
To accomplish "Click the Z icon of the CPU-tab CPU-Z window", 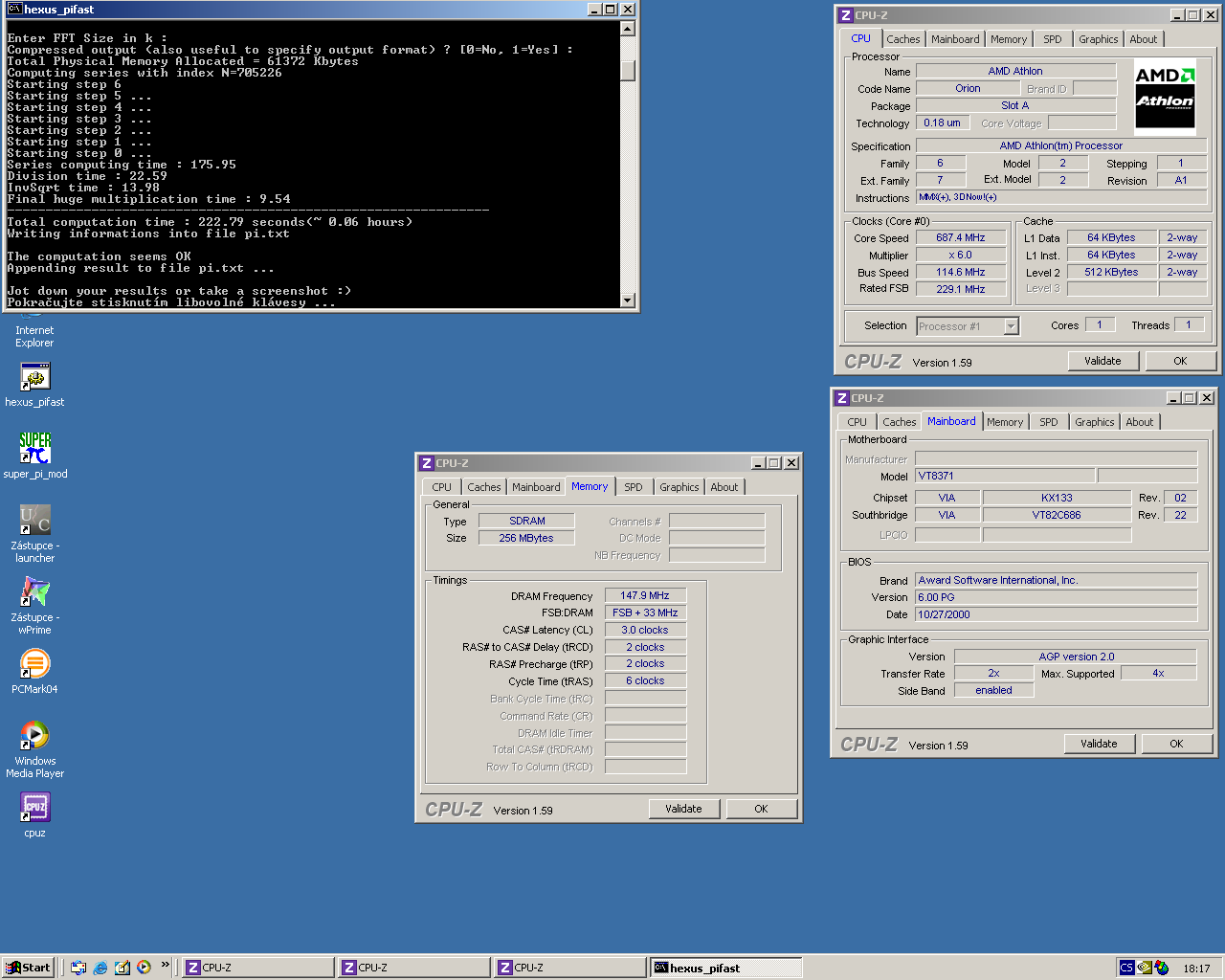I will tap(846, 15).
